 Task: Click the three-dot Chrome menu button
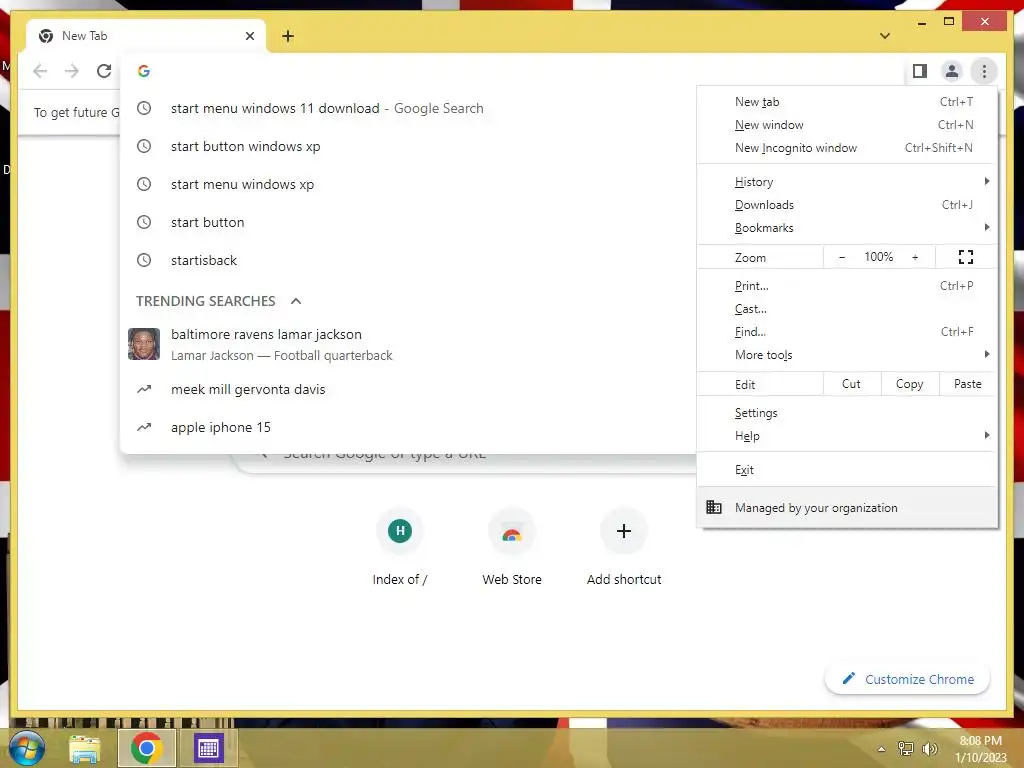(x=984, y=71)
